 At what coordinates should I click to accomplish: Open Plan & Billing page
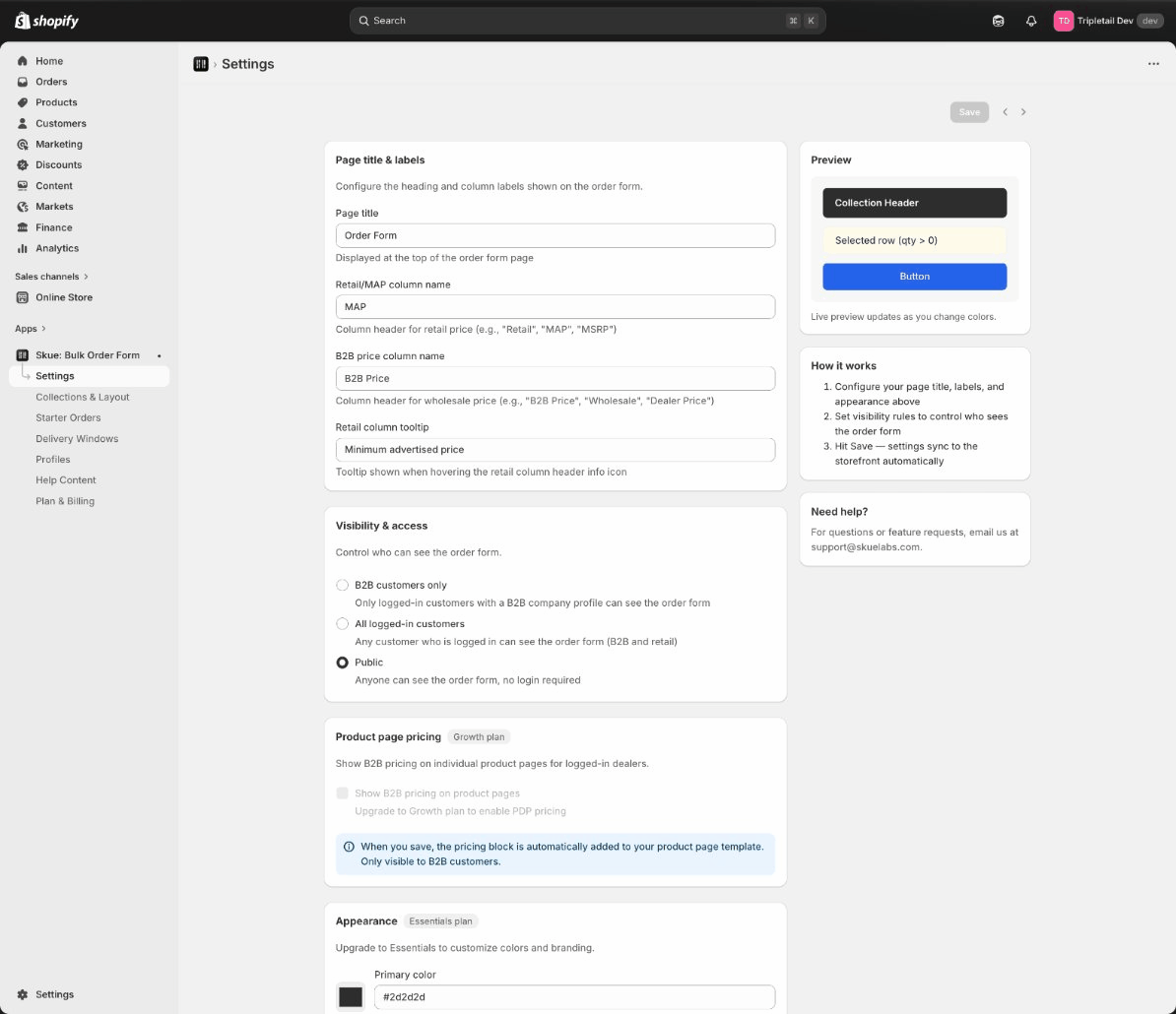pyautogui.click(x=63, y=500)
